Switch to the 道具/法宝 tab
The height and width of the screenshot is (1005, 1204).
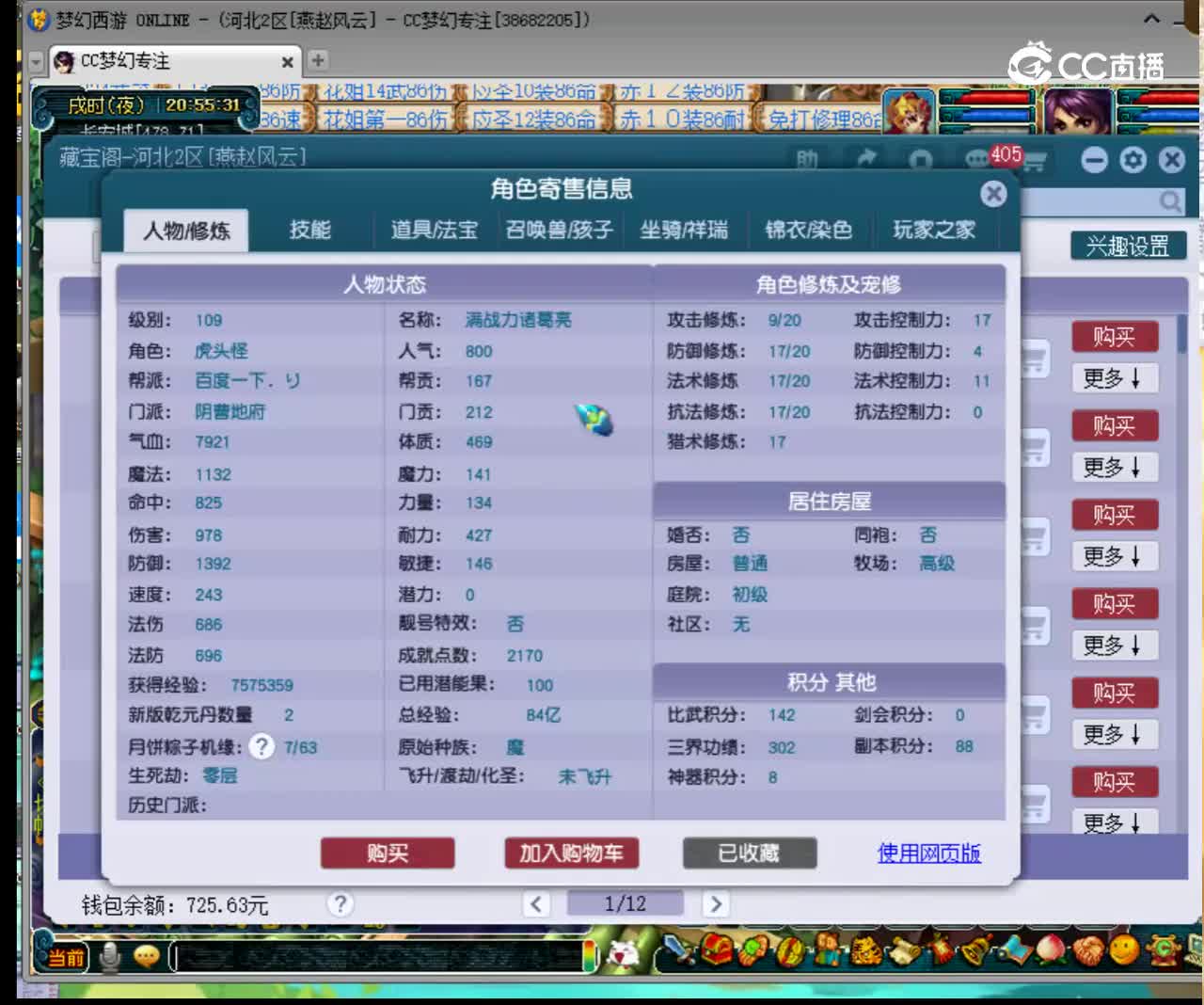[x=434, y=230]
